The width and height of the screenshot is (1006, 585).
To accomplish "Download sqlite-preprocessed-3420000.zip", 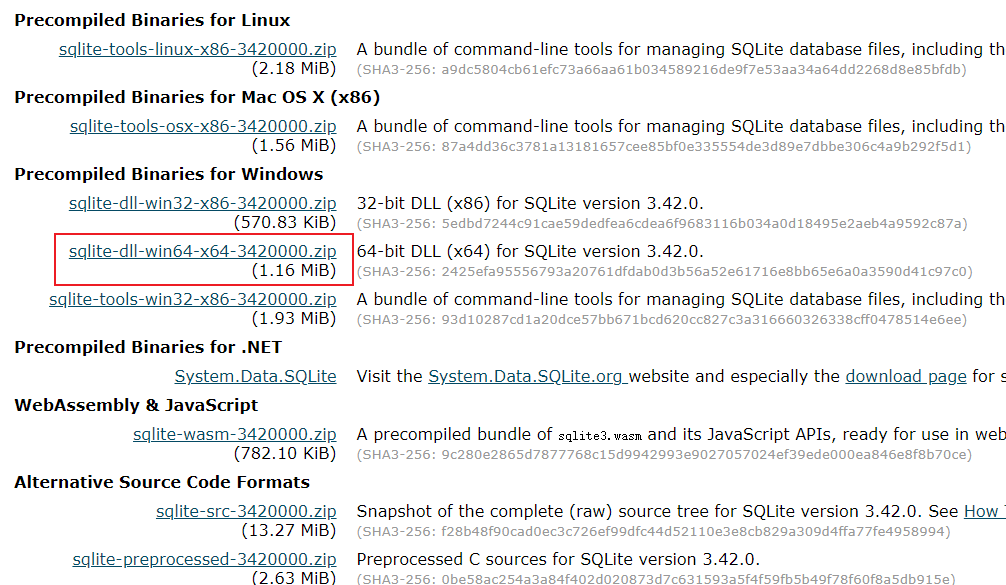I will [x=204, y=559].
